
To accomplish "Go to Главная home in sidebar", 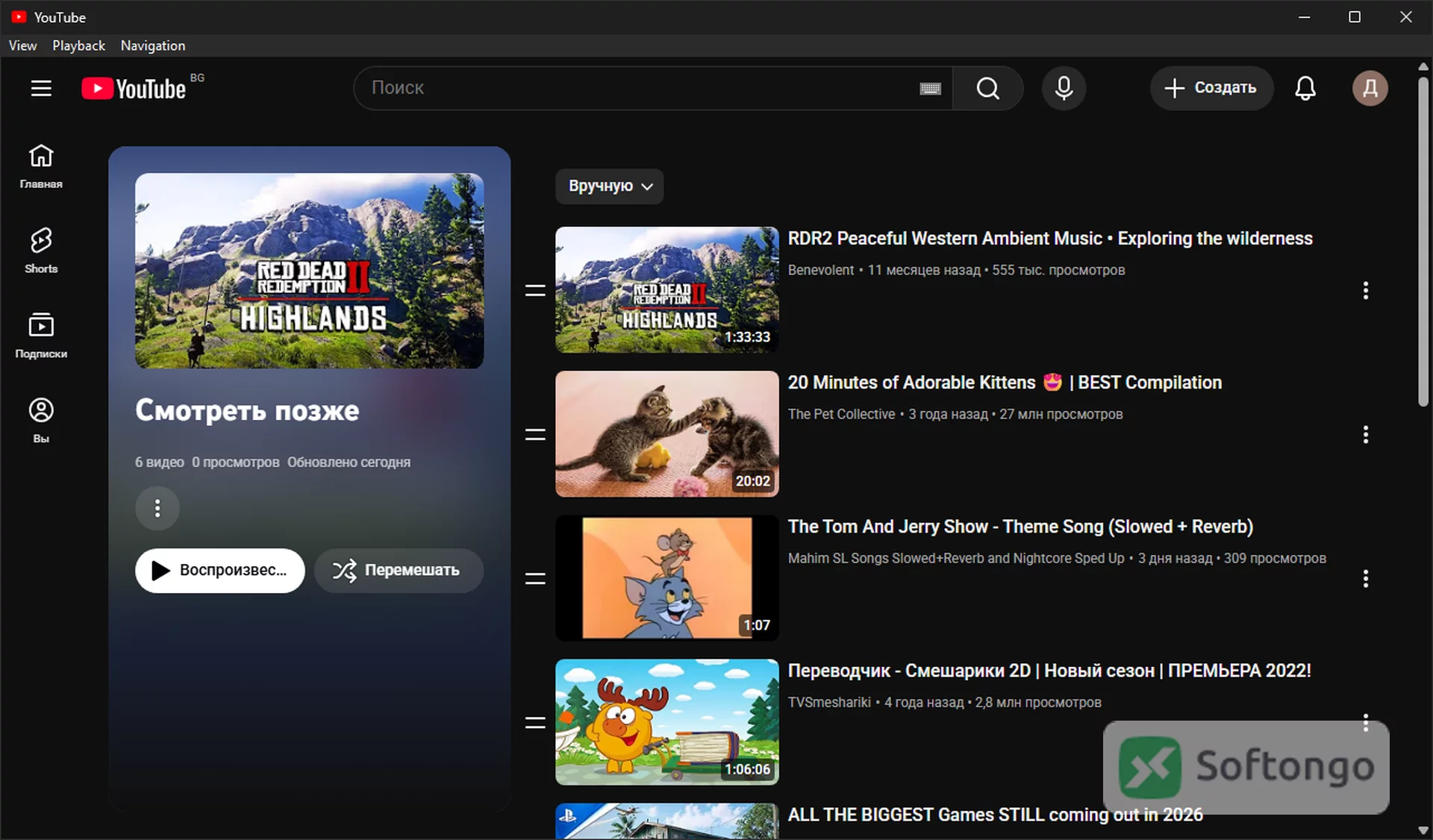I will tap(41, 166).
